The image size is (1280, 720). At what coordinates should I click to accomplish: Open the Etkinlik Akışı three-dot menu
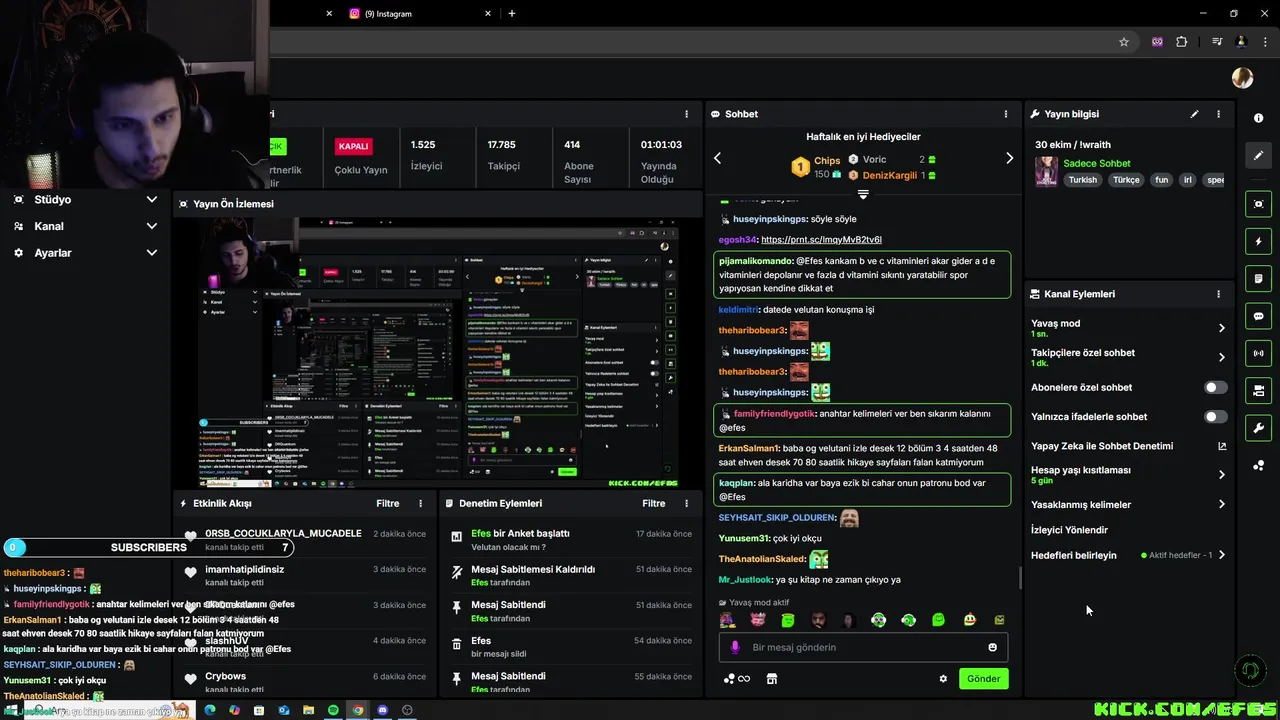(420, 504)
